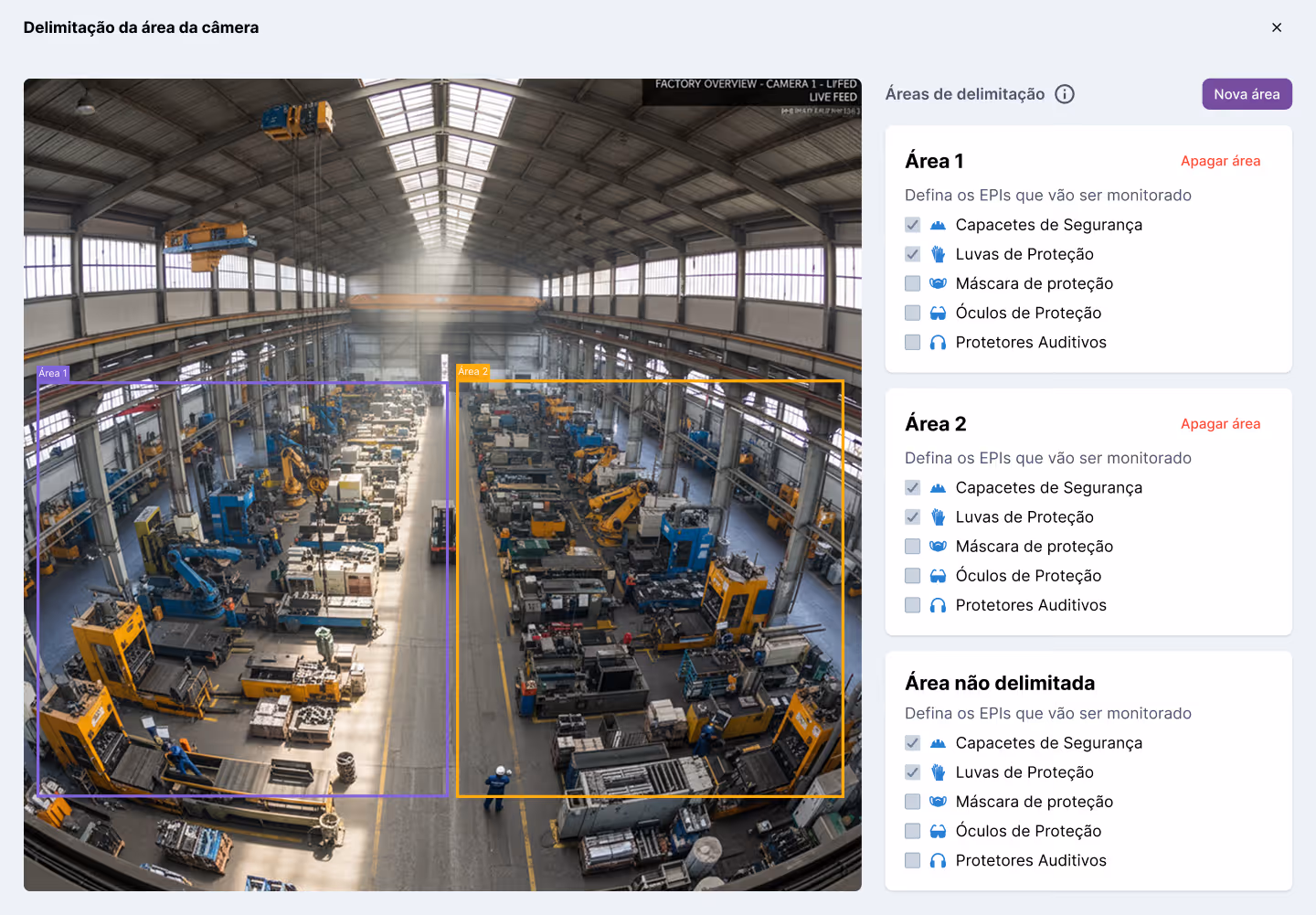Enable Protetores Auditivos in Área não delimitada
Viewport: 1316px width, 915px height.
pos(912,860)
